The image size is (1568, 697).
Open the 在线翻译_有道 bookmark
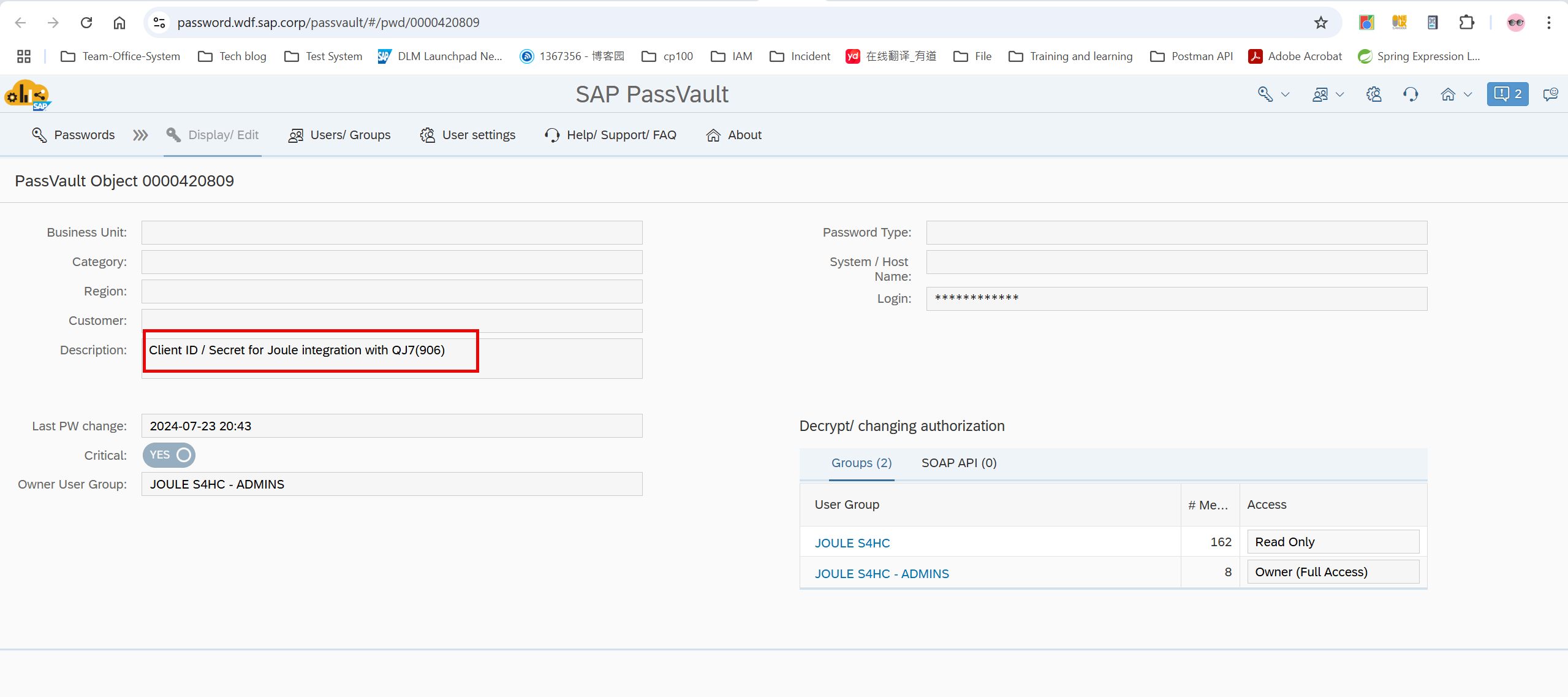pos(891,56)
